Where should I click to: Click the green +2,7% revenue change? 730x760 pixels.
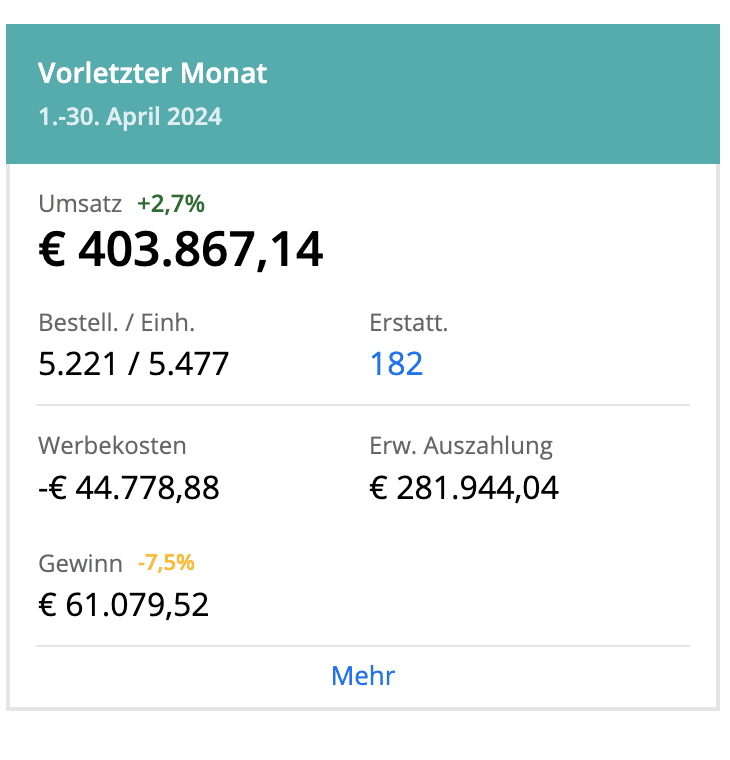pyautogui.click(x=171, y=204)
